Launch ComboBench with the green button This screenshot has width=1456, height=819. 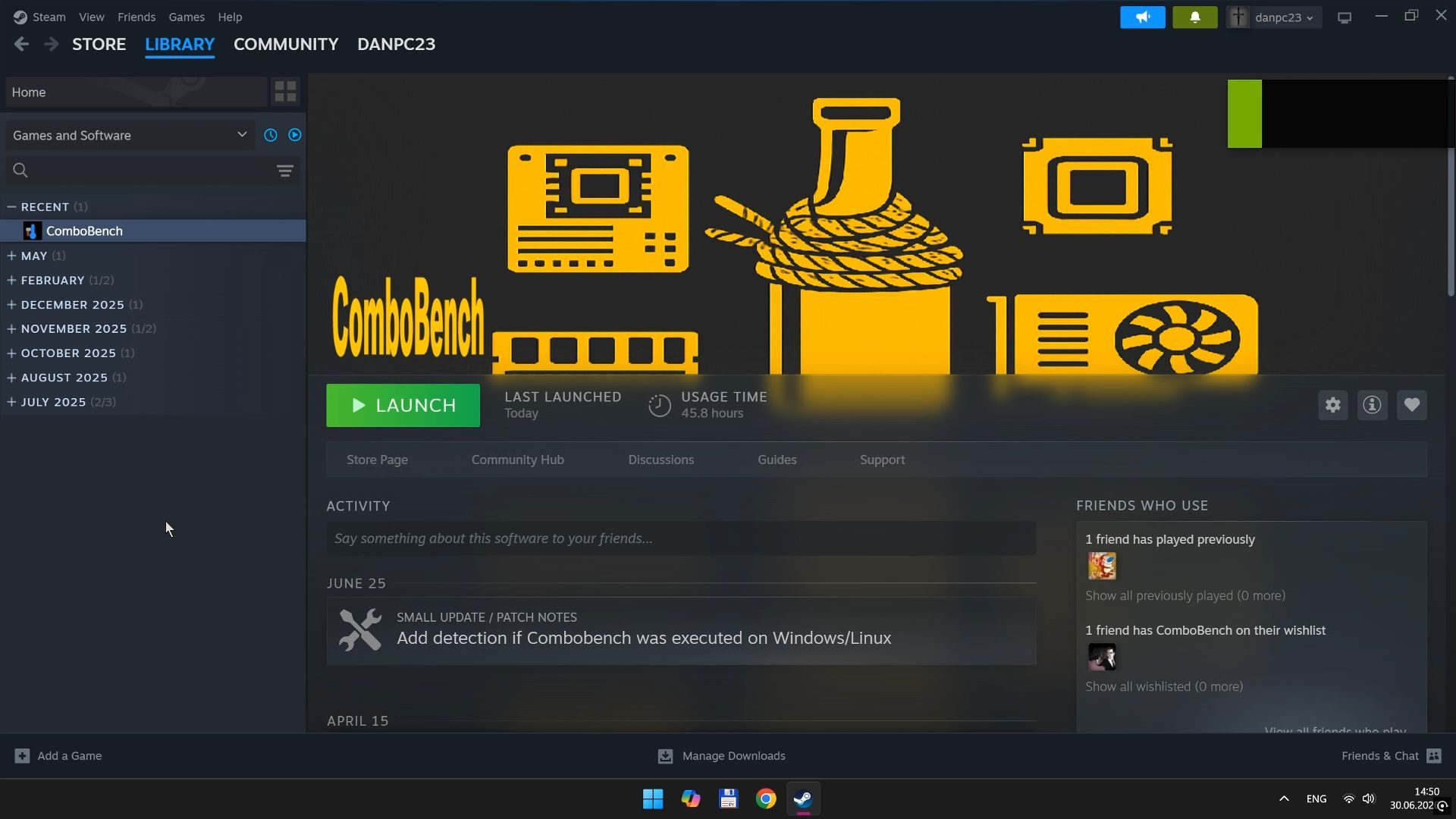403,406
